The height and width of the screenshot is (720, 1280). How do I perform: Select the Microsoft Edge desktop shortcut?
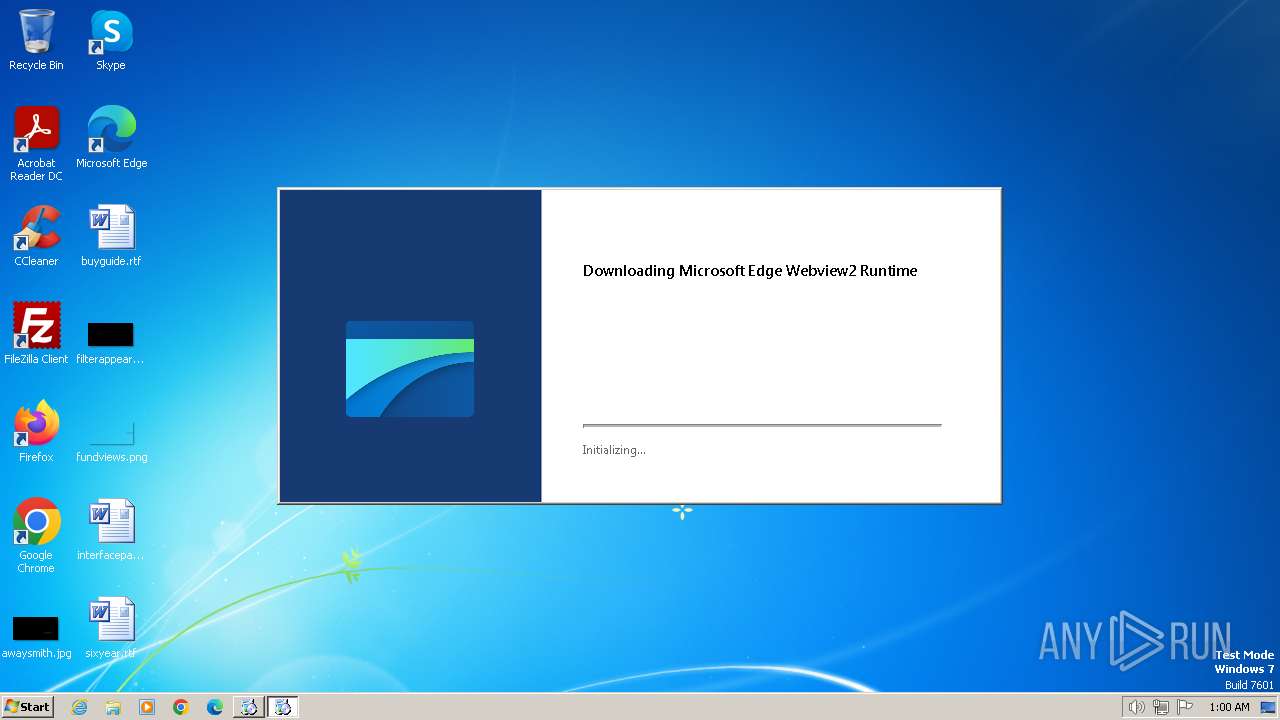click(x=111, y=137)
